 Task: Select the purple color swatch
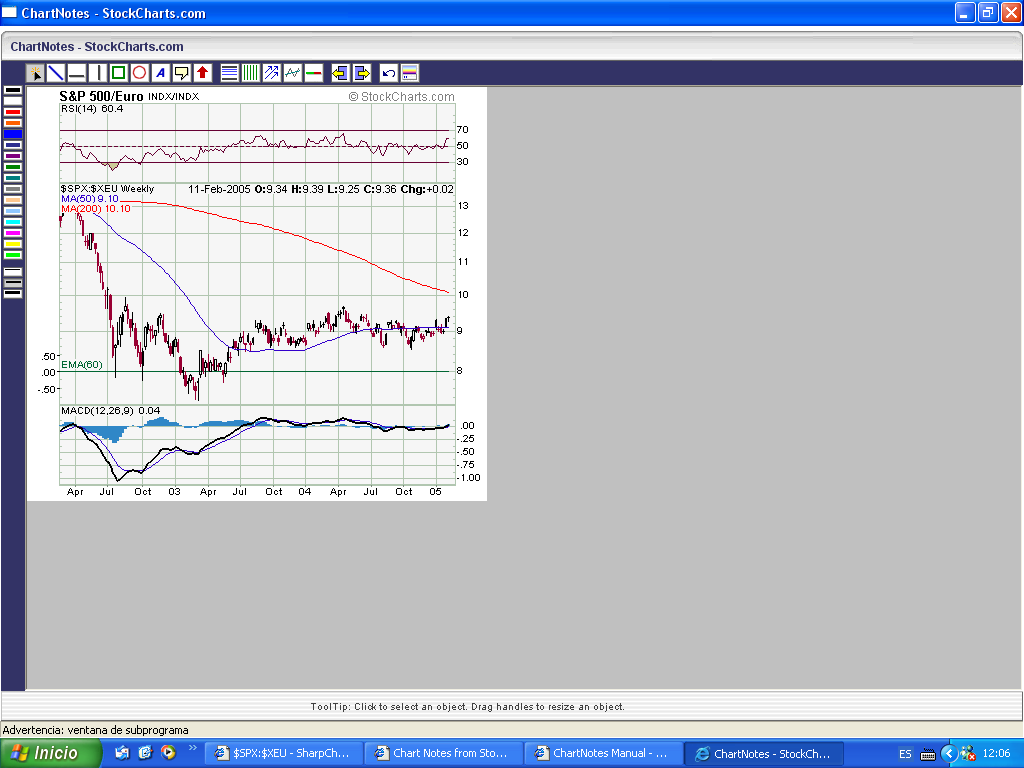[x=13, y=156]
